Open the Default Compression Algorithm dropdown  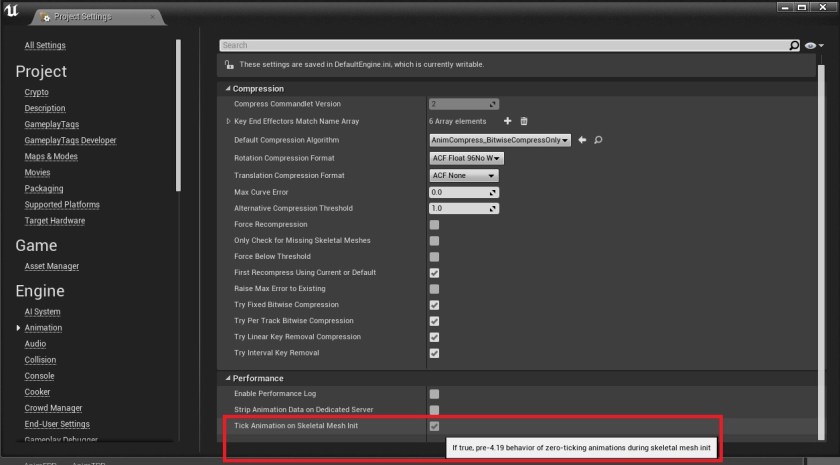tap(500, 140)
